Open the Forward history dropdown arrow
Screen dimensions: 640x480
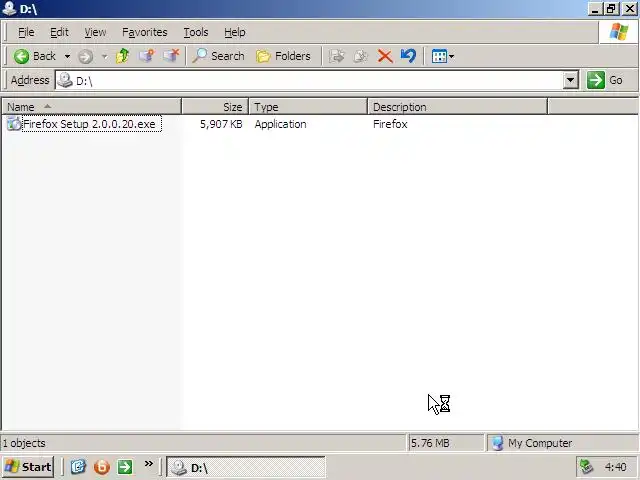point(104,56)
